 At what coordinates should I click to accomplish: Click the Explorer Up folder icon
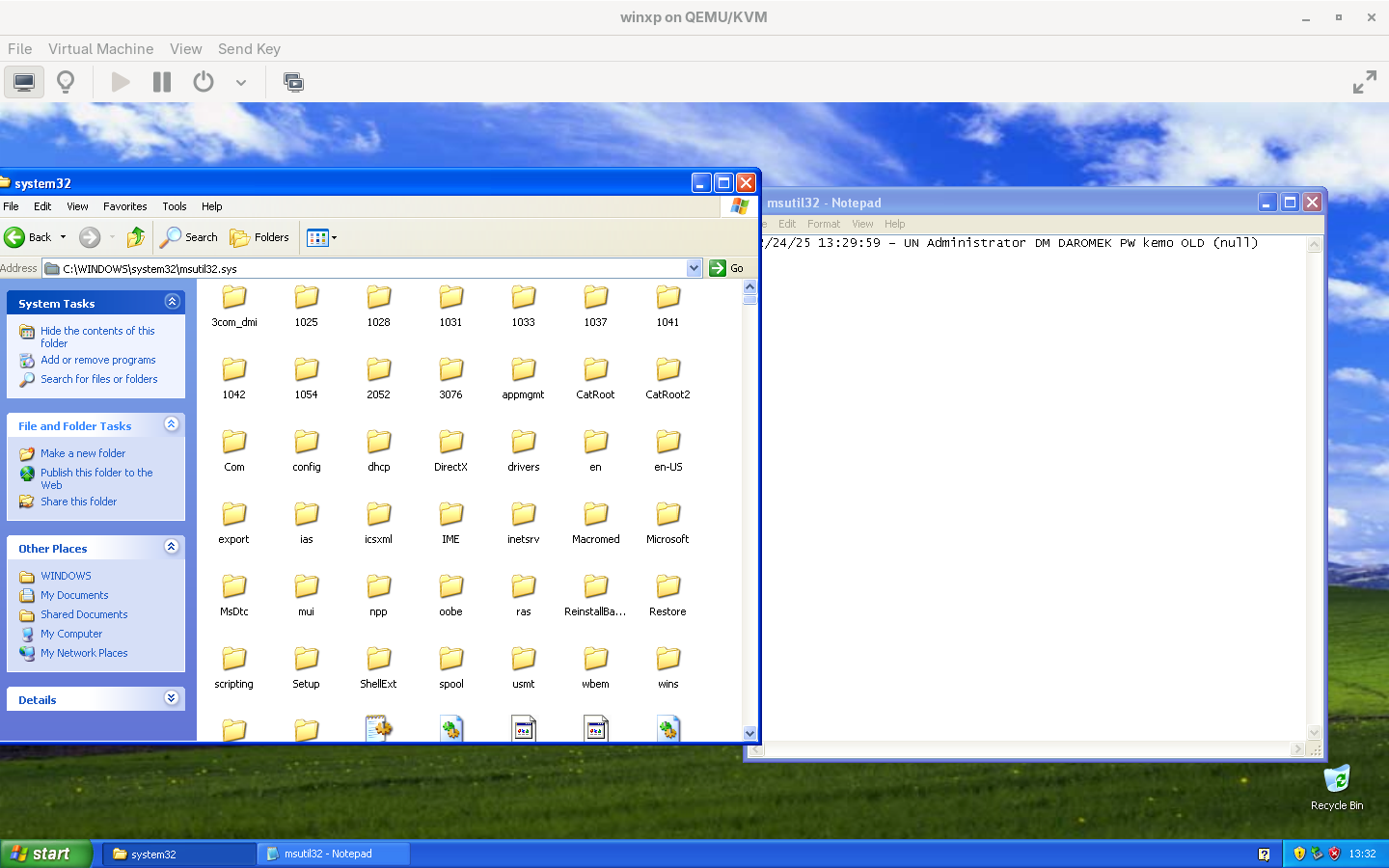[136, 237]
